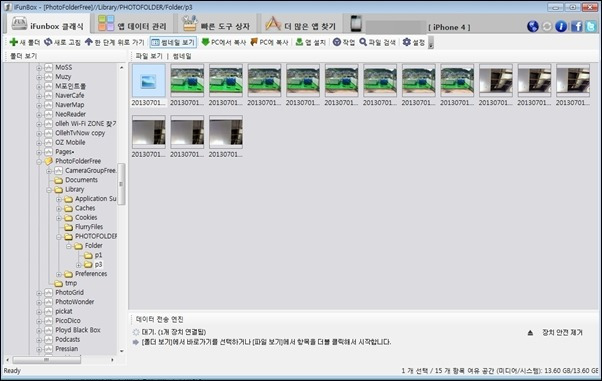602x381 pixels.
Task: Expand the MoSS tree node
Action: tap(39, 68)
